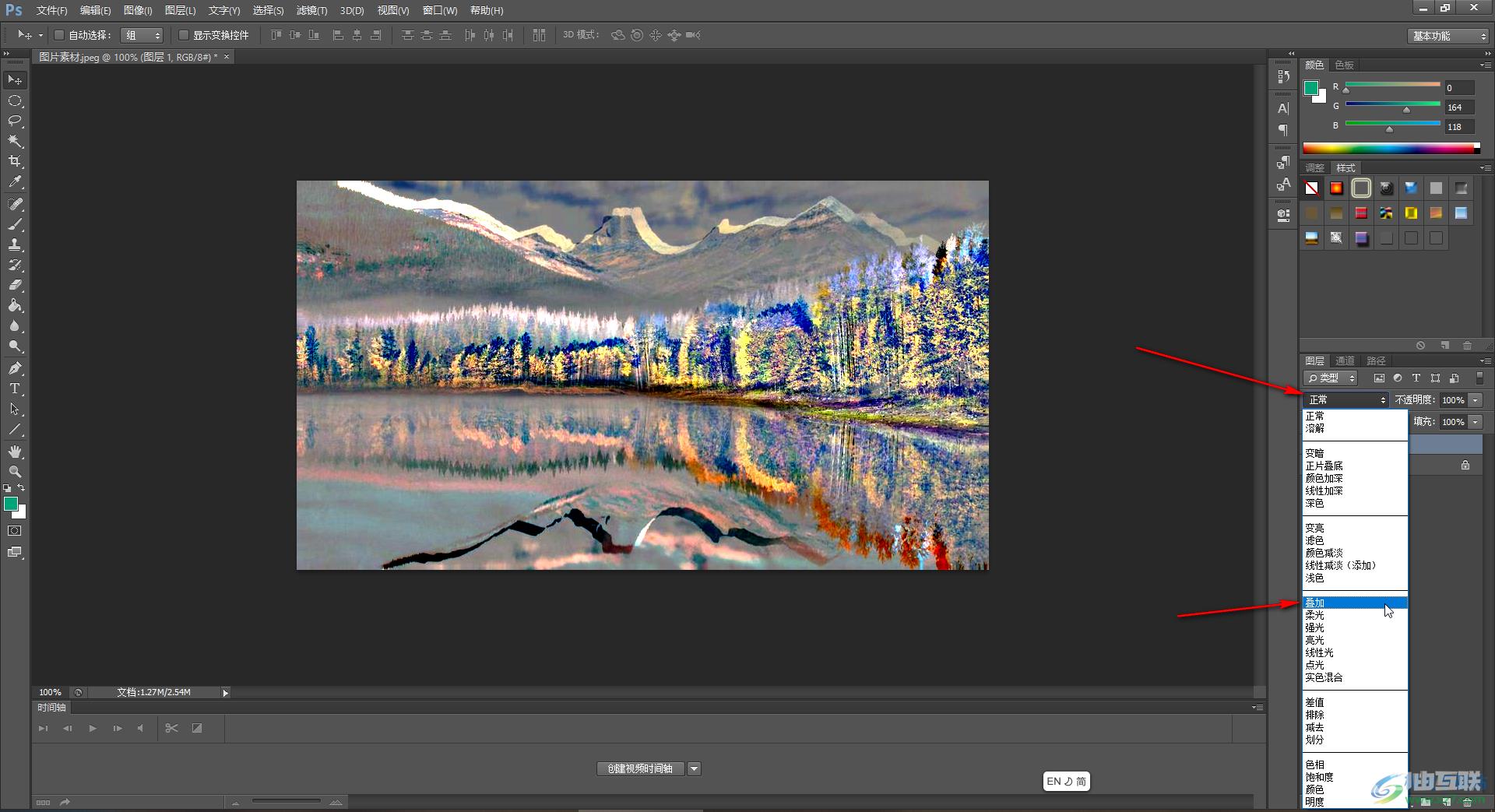Select the Pen tool

click(15, 368)
